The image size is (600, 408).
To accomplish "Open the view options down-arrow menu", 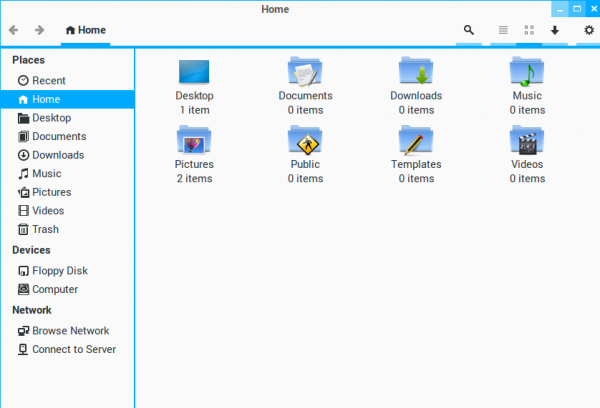I will pos(555,30).
